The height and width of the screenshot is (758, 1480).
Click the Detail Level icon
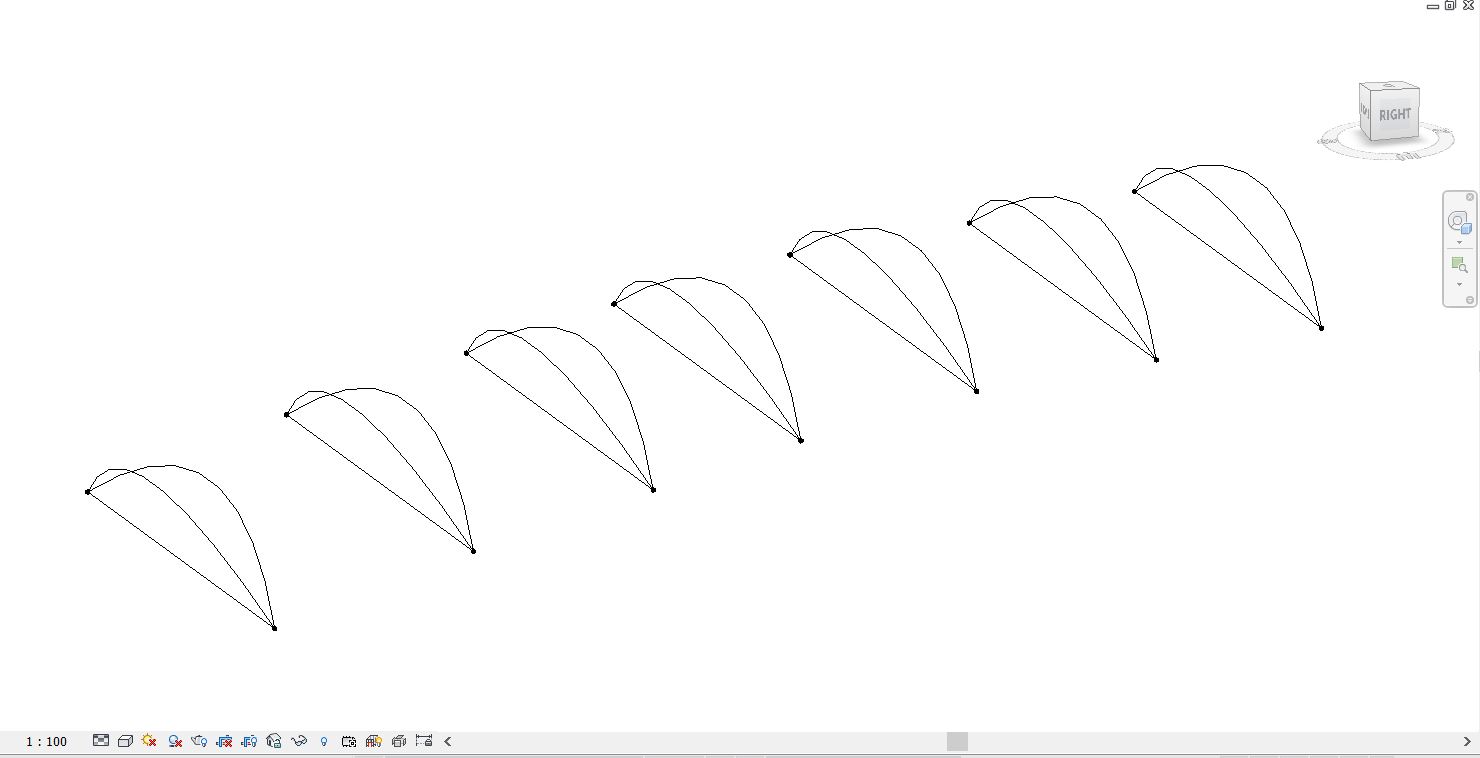[101, 741]
